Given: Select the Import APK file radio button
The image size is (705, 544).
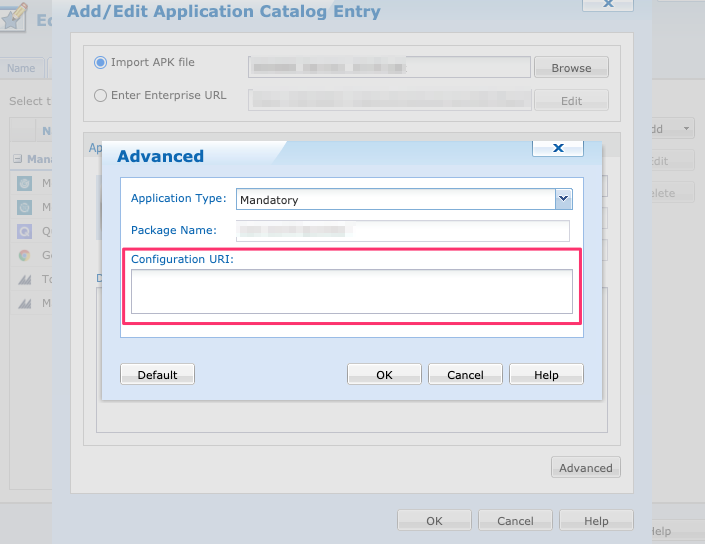Looking at the screenshot, I should click(x=100, y=63).
